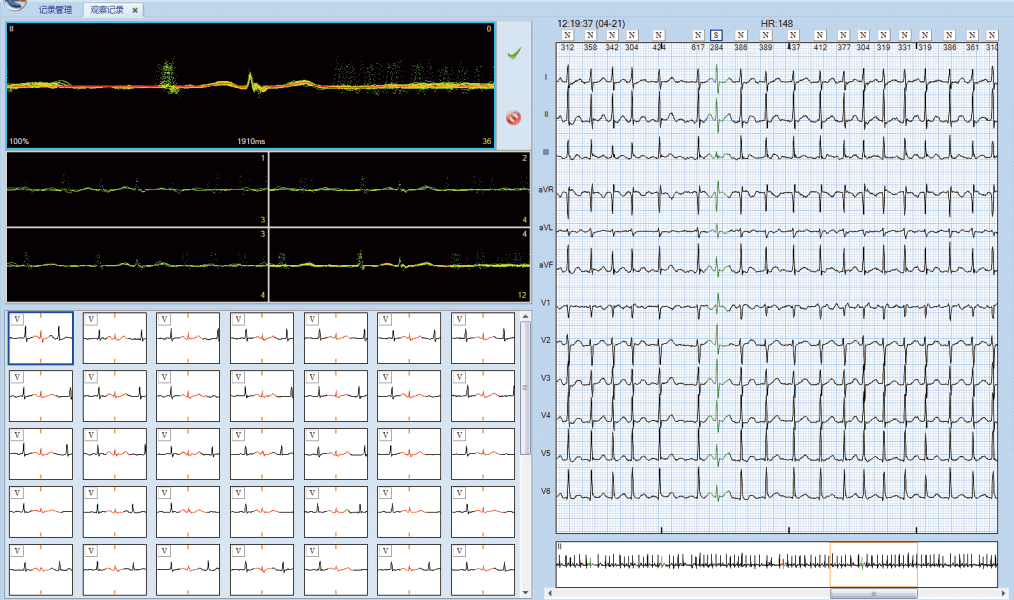The height and width of the screenshot is (600, 1014).
Task: Click the N beat label above interval 617
Action: click(x=697, y=36)
